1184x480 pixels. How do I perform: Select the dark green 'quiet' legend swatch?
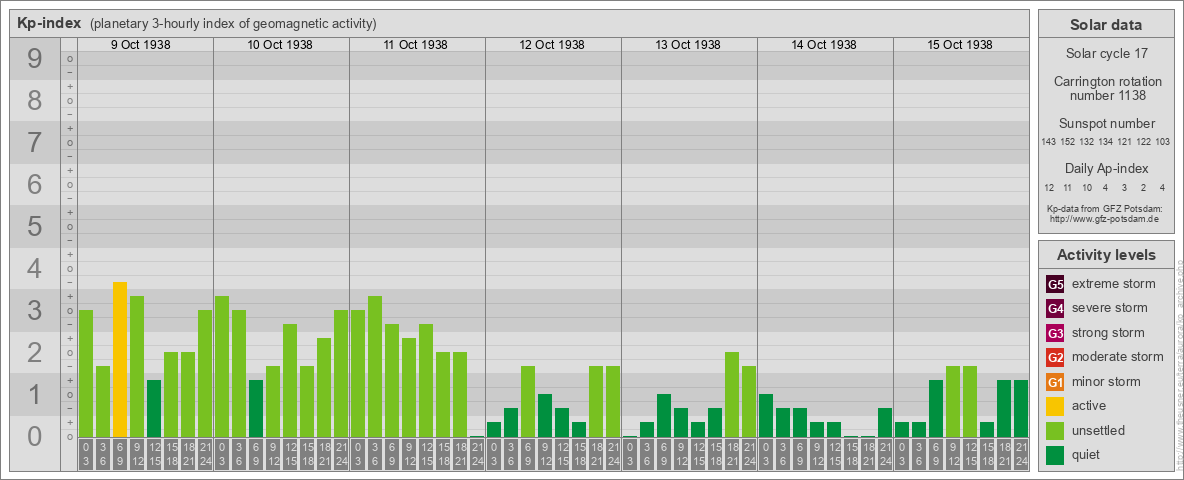(x=1056, y=455)
